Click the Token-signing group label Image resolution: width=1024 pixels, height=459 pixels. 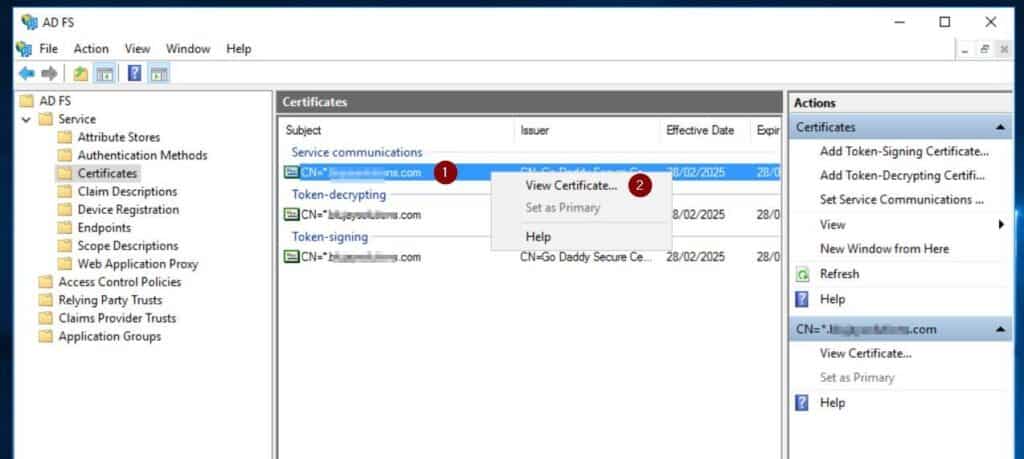(330, 236)
